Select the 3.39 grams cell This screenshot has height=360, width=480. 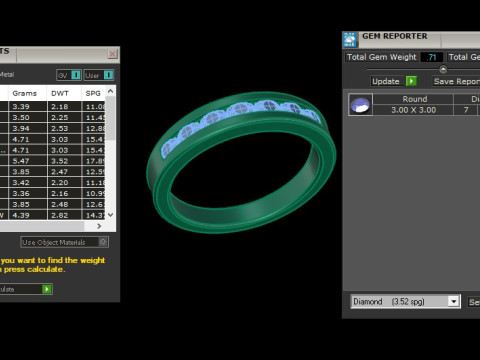pos(28,107)
